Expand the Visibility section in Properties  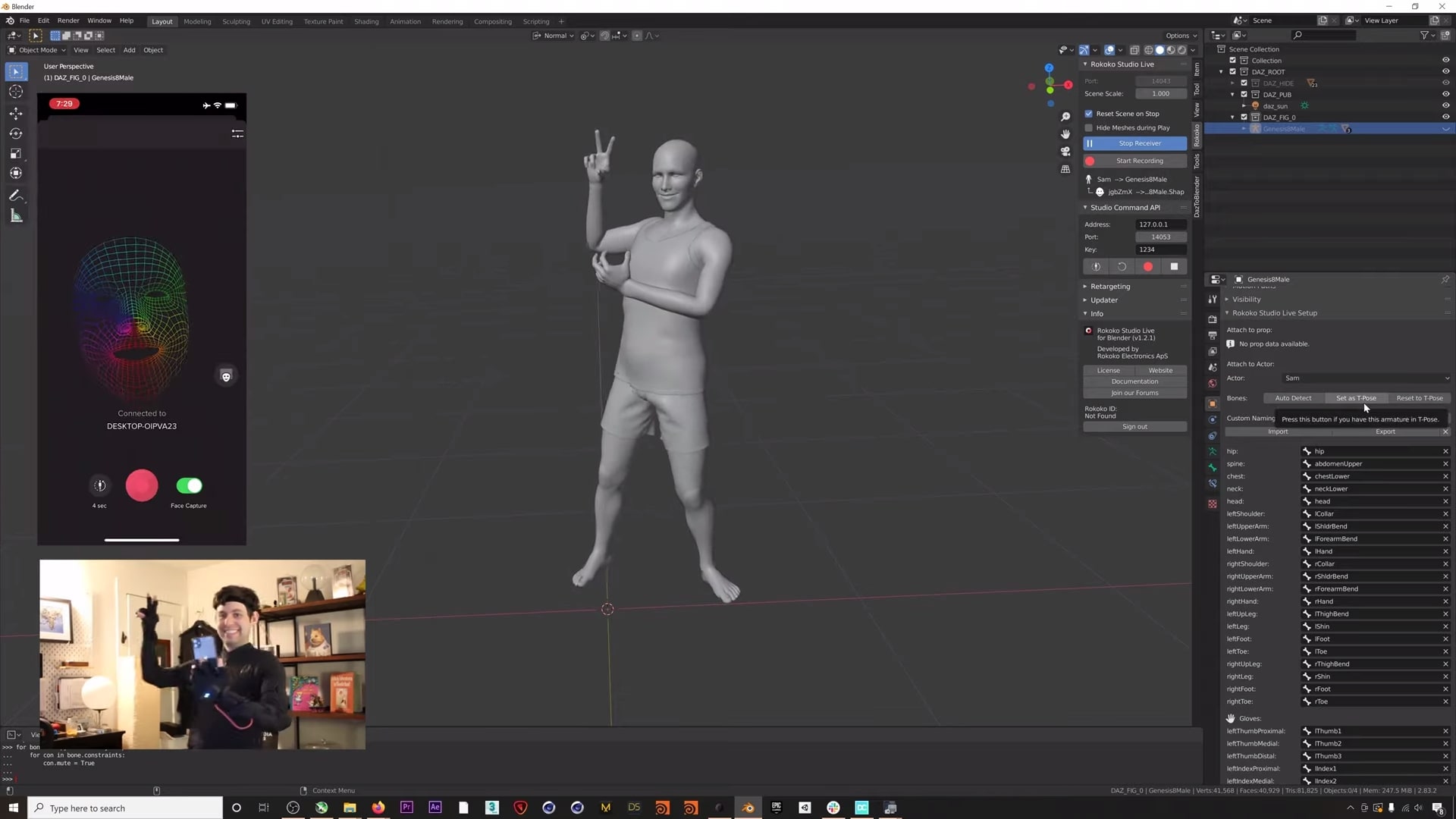[1246, 299]
